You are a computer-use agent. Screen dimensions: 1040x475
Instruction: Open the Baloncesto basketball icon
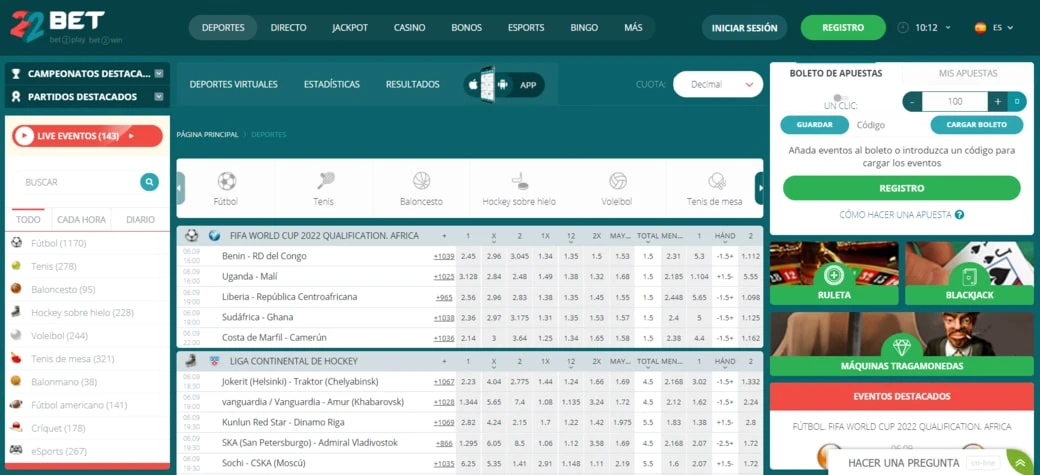tap(422, 181)
